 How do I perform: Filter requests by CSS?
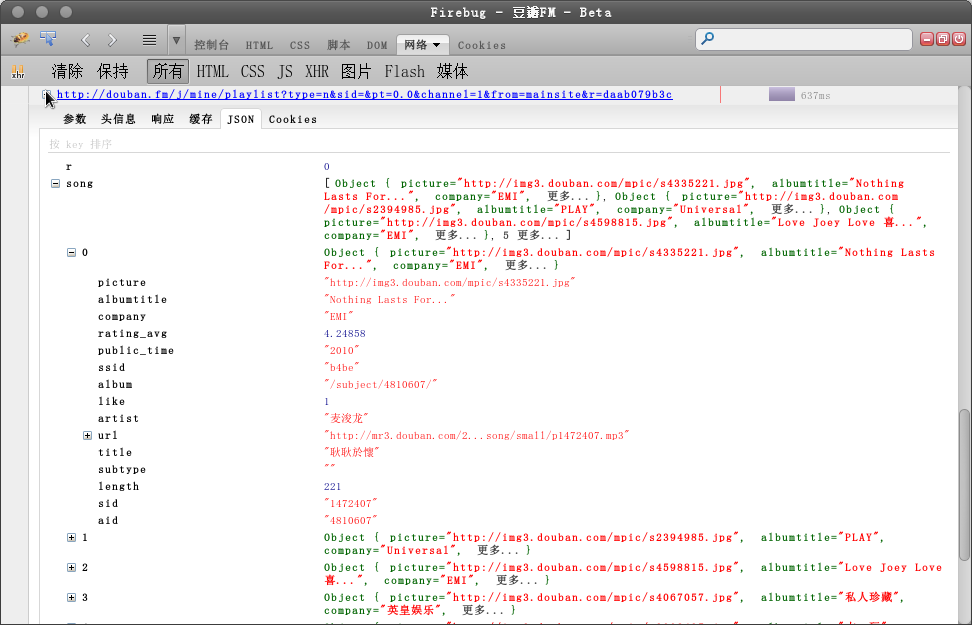tap(253, 71)
